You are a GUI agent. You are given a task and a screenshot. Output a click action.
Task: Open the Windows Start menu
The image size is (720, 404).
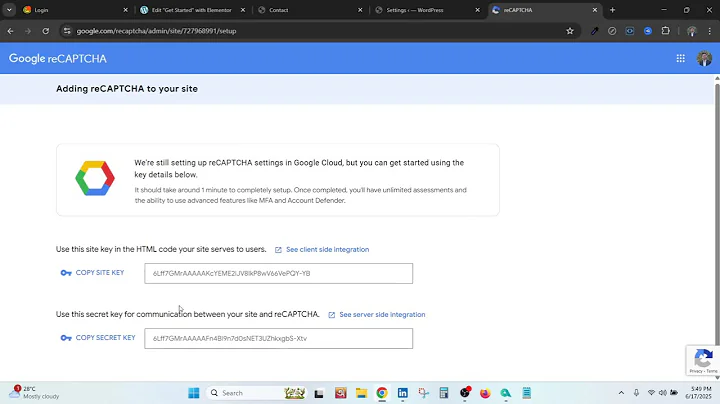pyautogui.click(x=194, y=393)
